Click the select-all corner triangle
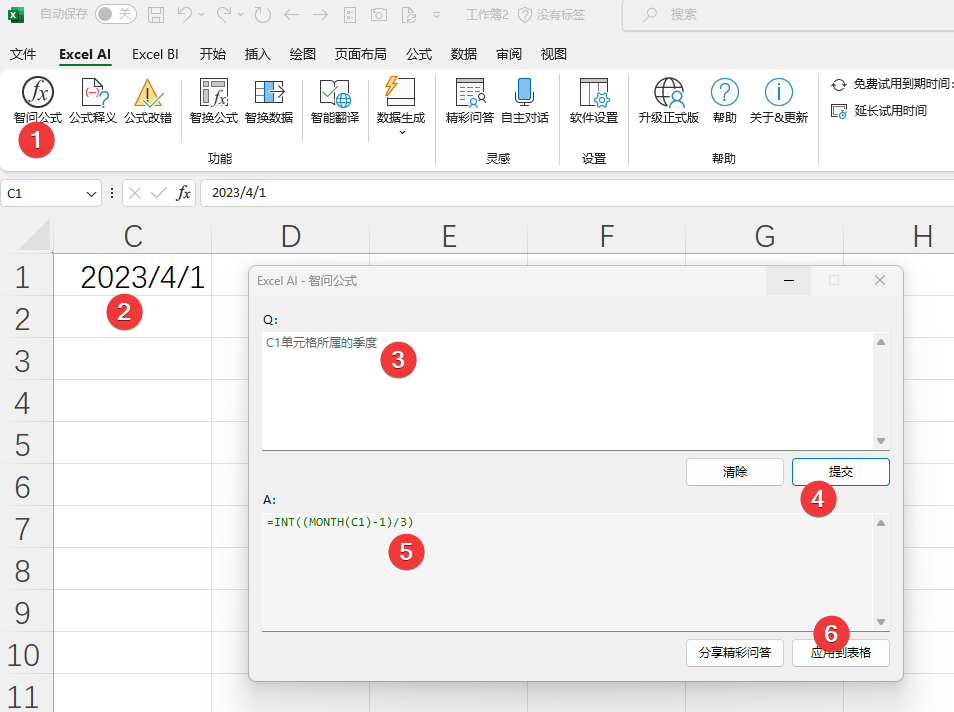The image size is (954, 712). tap(34, 236)
